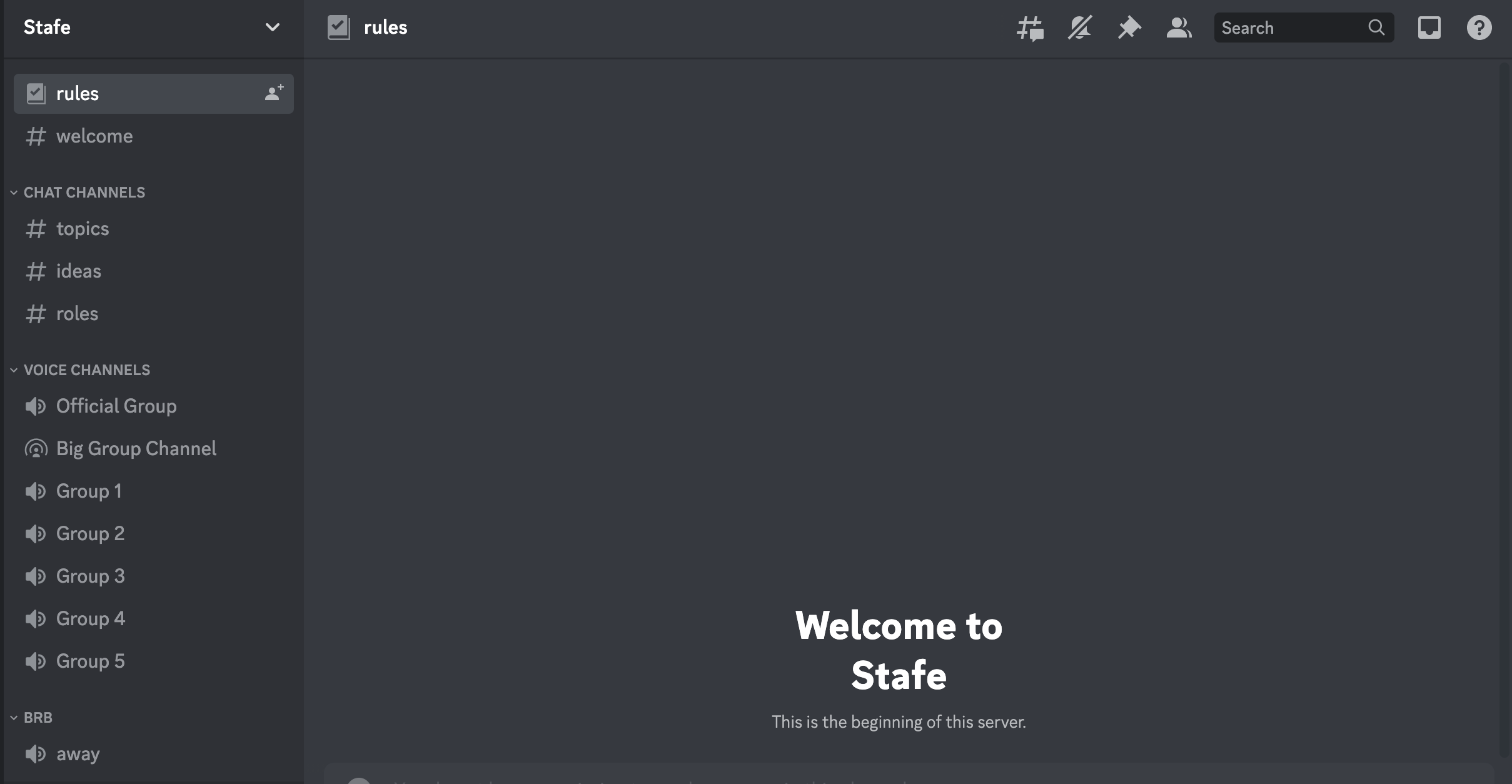Click the away voice channel speaker icon
This screenshot has width=1512, height=784.
(x=35, y=754)
